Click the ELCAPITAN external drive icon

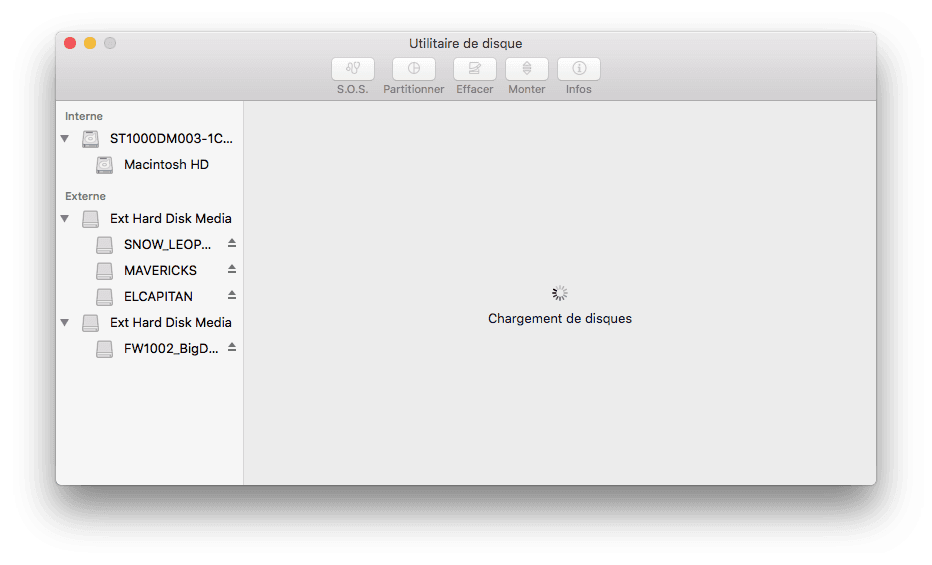(x=105, y=297)
